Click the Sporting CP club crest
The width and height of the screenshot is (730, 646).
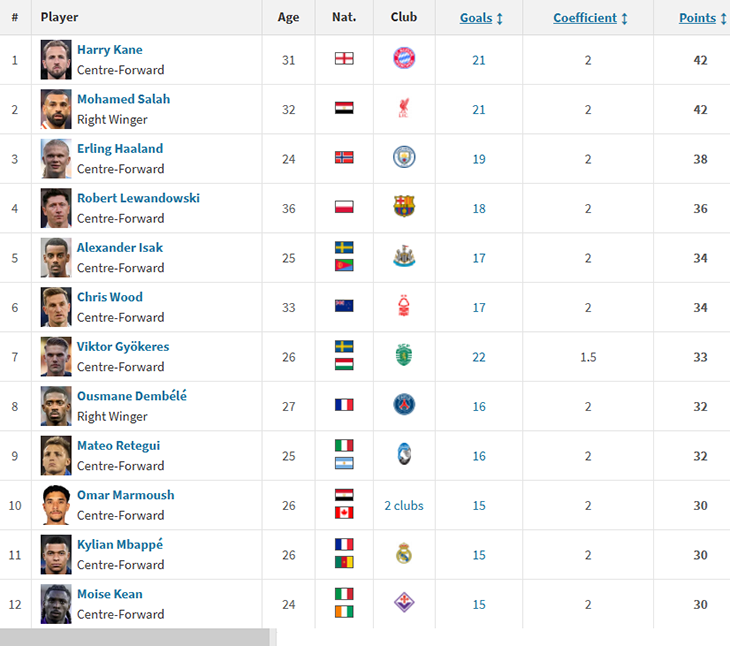click(404, 356)
